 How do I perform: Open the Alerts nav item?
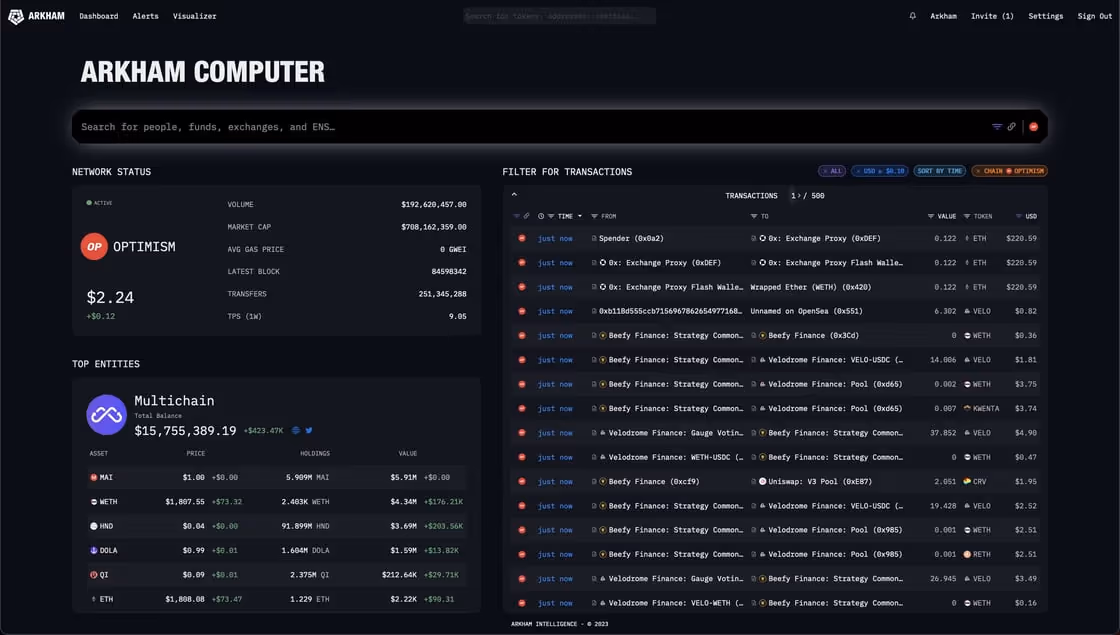[146, 16]
